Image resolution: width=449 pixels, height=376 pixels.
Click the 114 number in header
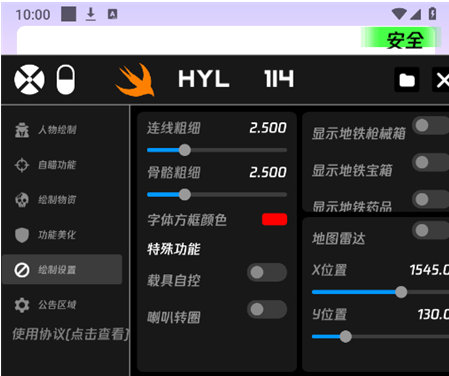tap(279, 79)
